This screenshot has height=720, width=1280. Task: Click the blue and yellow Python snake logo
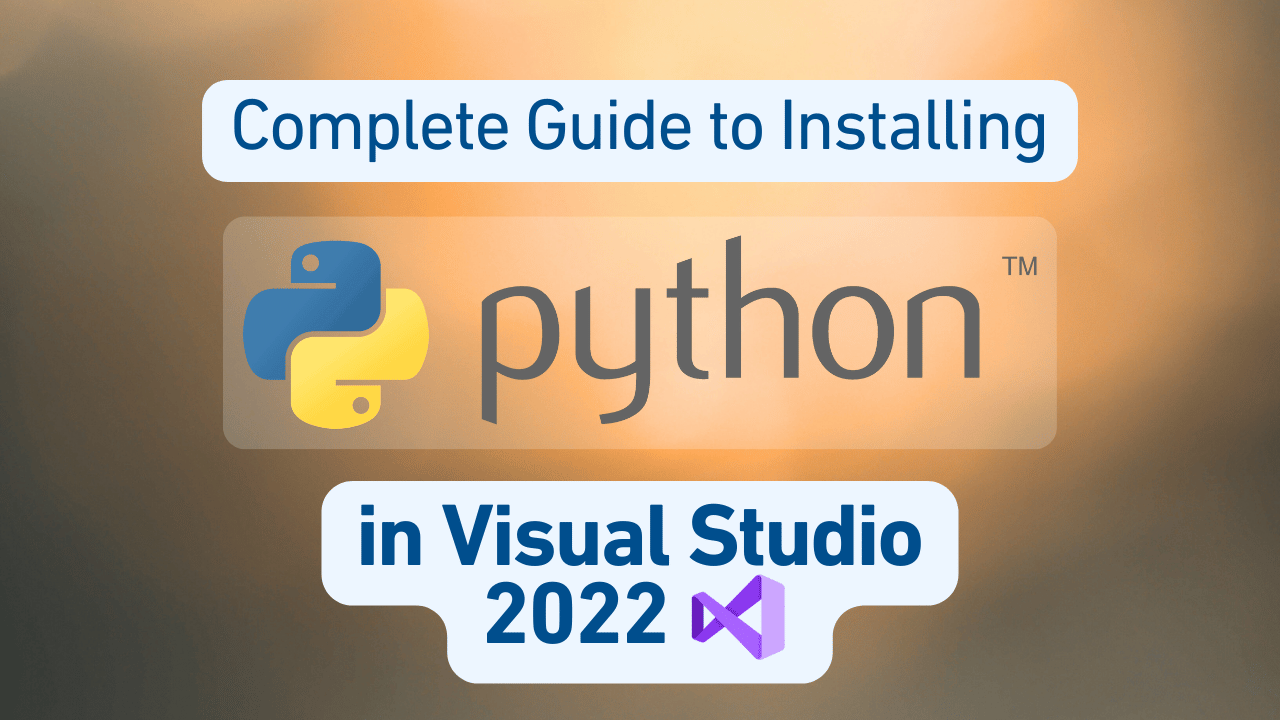tap(336, 333)
